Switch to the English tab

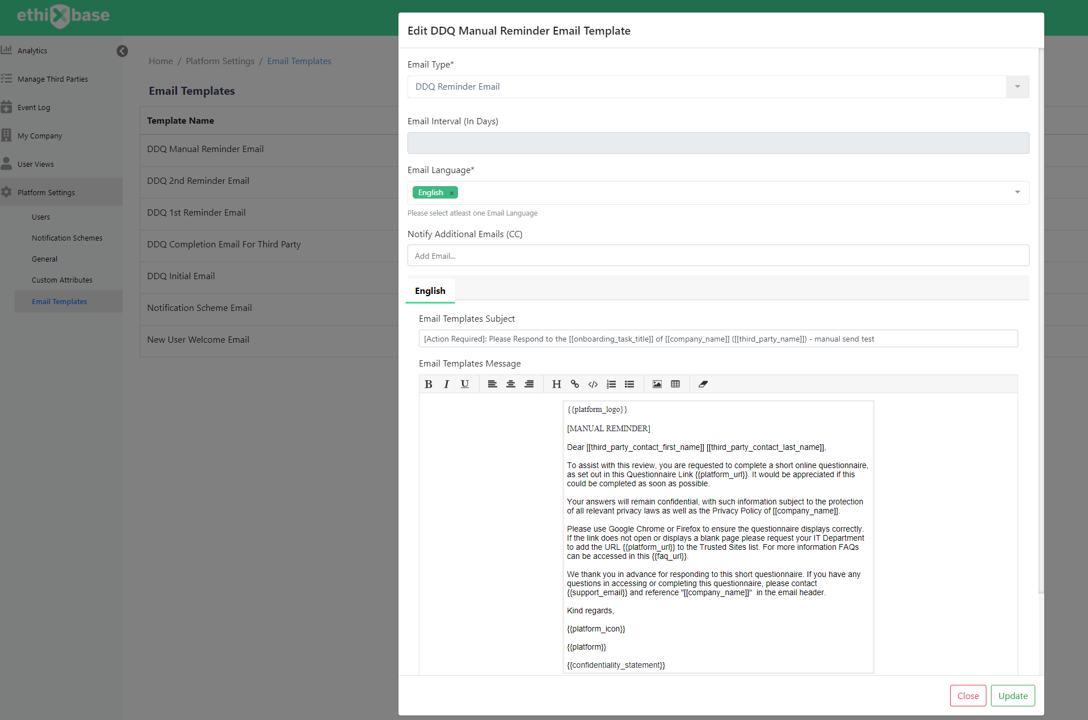pyautogui.click(x=430, y=291)
